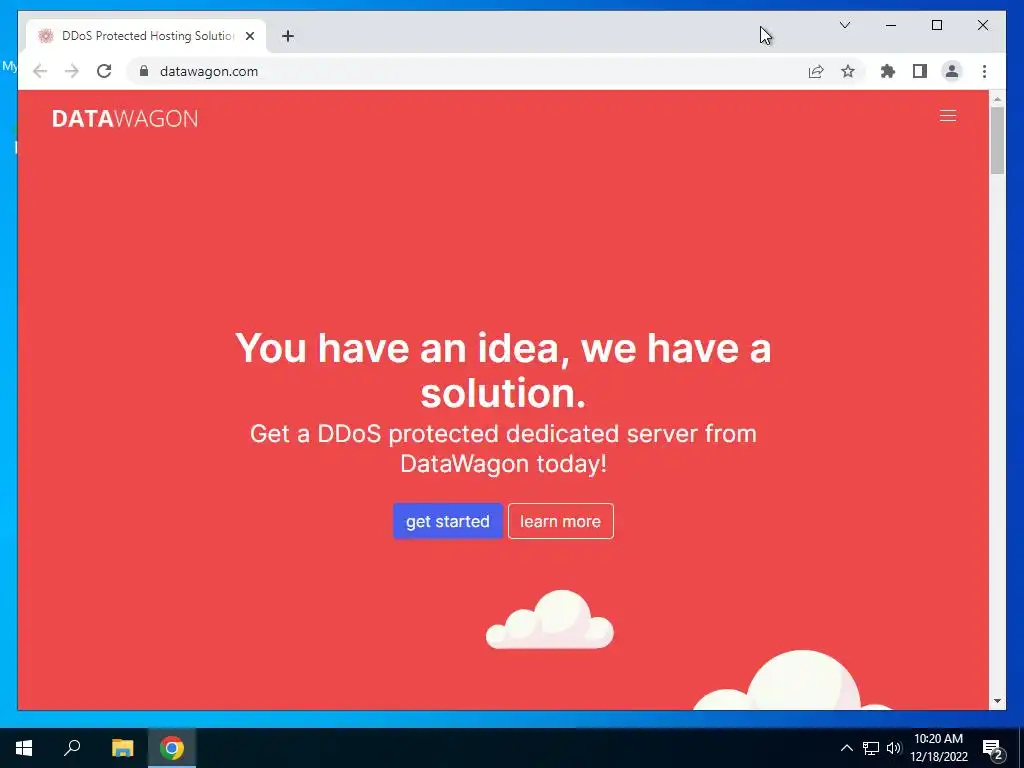Bookmark this tab with star
Image resolution: width=1024 pixels, height=768 pixels.
848,71
